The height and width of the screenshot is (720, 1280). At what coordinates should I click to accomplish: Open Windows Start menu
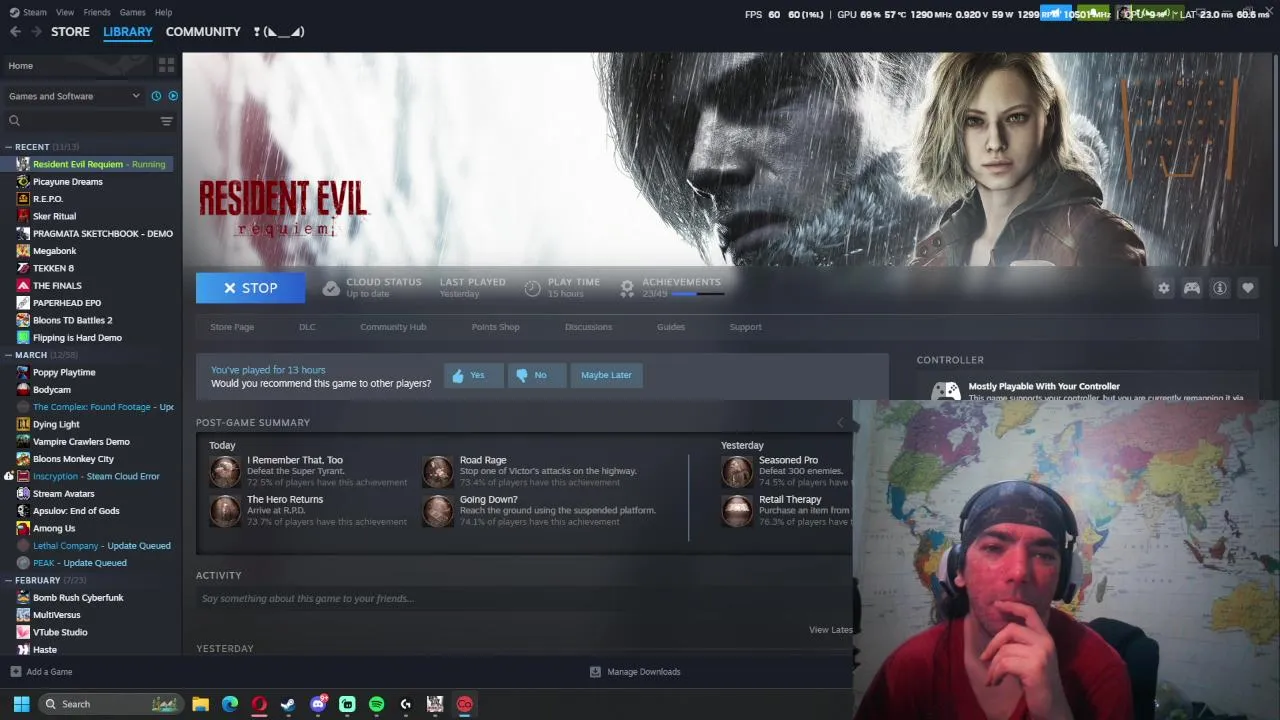[21, 704]
